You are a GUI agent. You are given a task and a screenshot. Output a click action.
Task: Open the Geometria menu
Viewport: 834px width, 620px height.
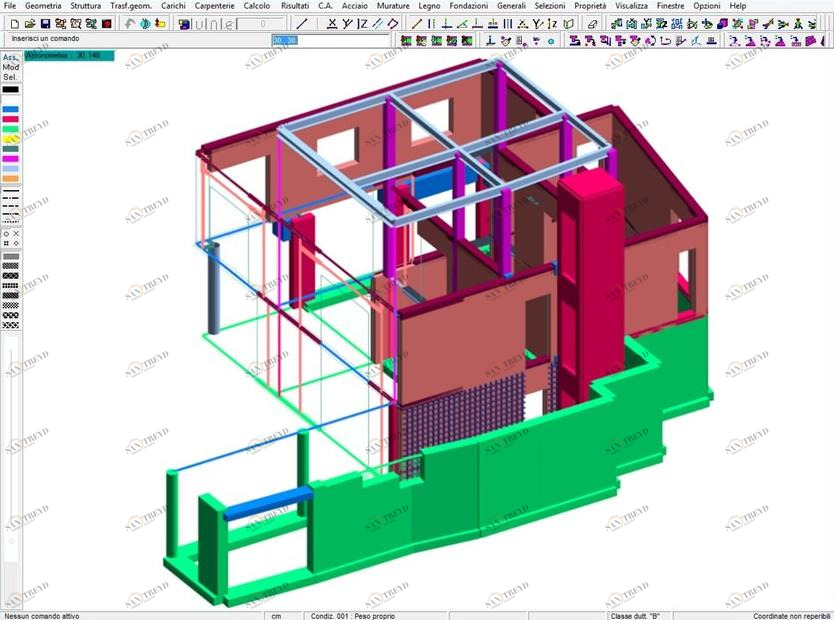coord(43,6)
